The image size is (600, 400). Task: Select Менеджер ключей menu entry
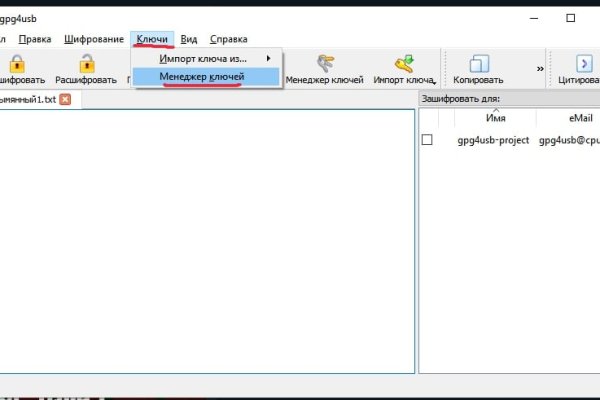(x=202, y=77)
